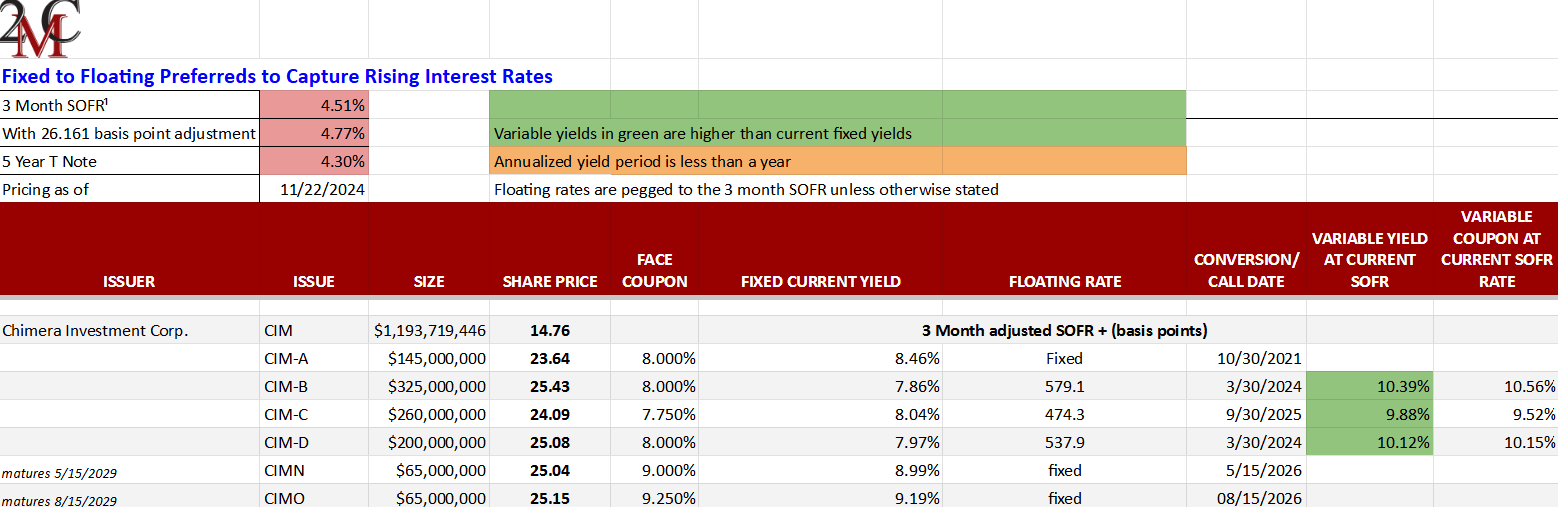Click CIM-A call date 10/30/2021
Screen dimensions: 1558x507
tap(1246, 358)
